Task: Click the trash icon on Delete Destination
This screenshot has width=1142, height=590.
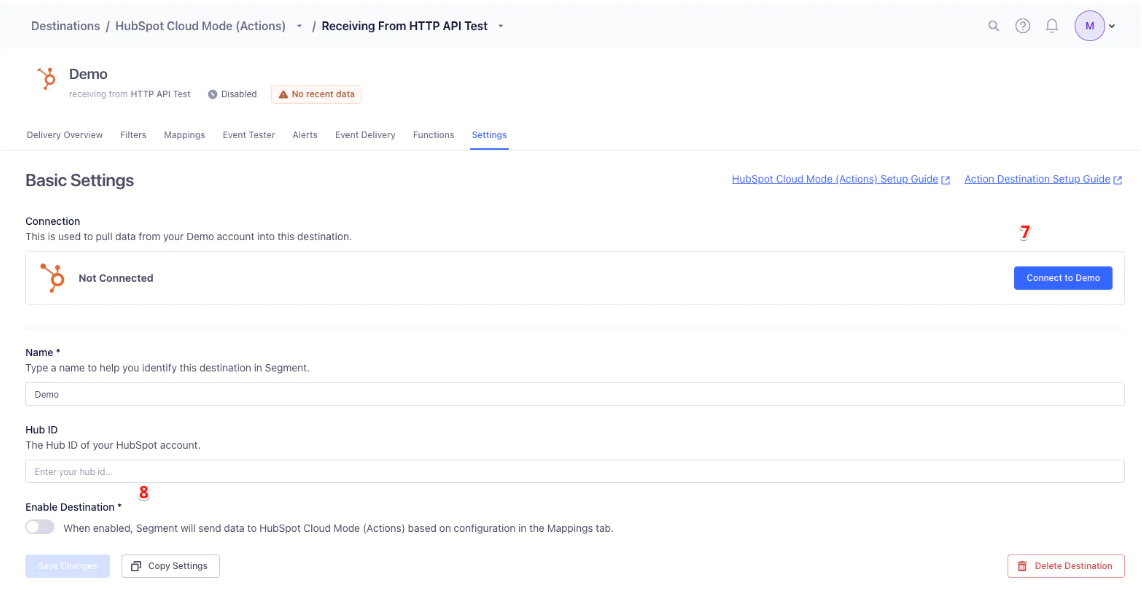Action: click(x=1023, y=565)
